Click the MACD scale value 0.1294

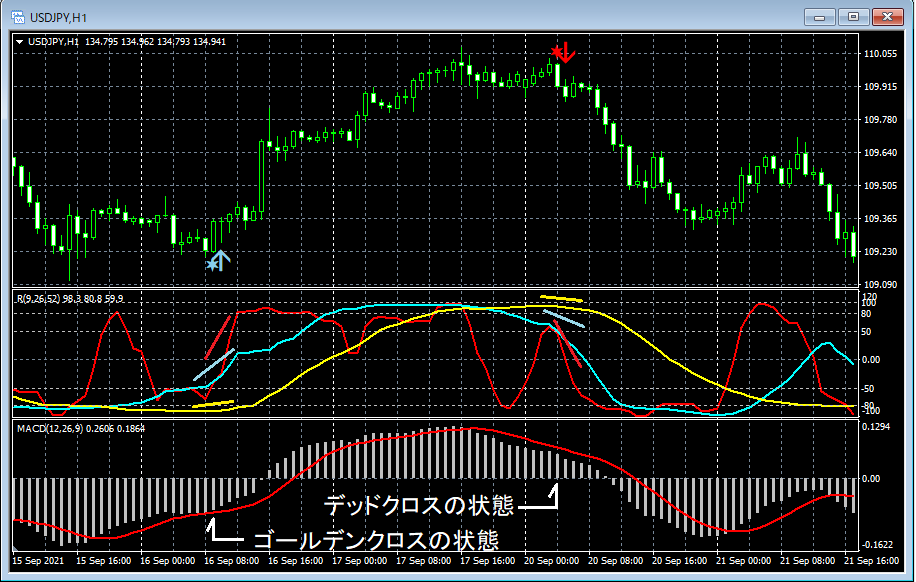(x=877, y=427)
